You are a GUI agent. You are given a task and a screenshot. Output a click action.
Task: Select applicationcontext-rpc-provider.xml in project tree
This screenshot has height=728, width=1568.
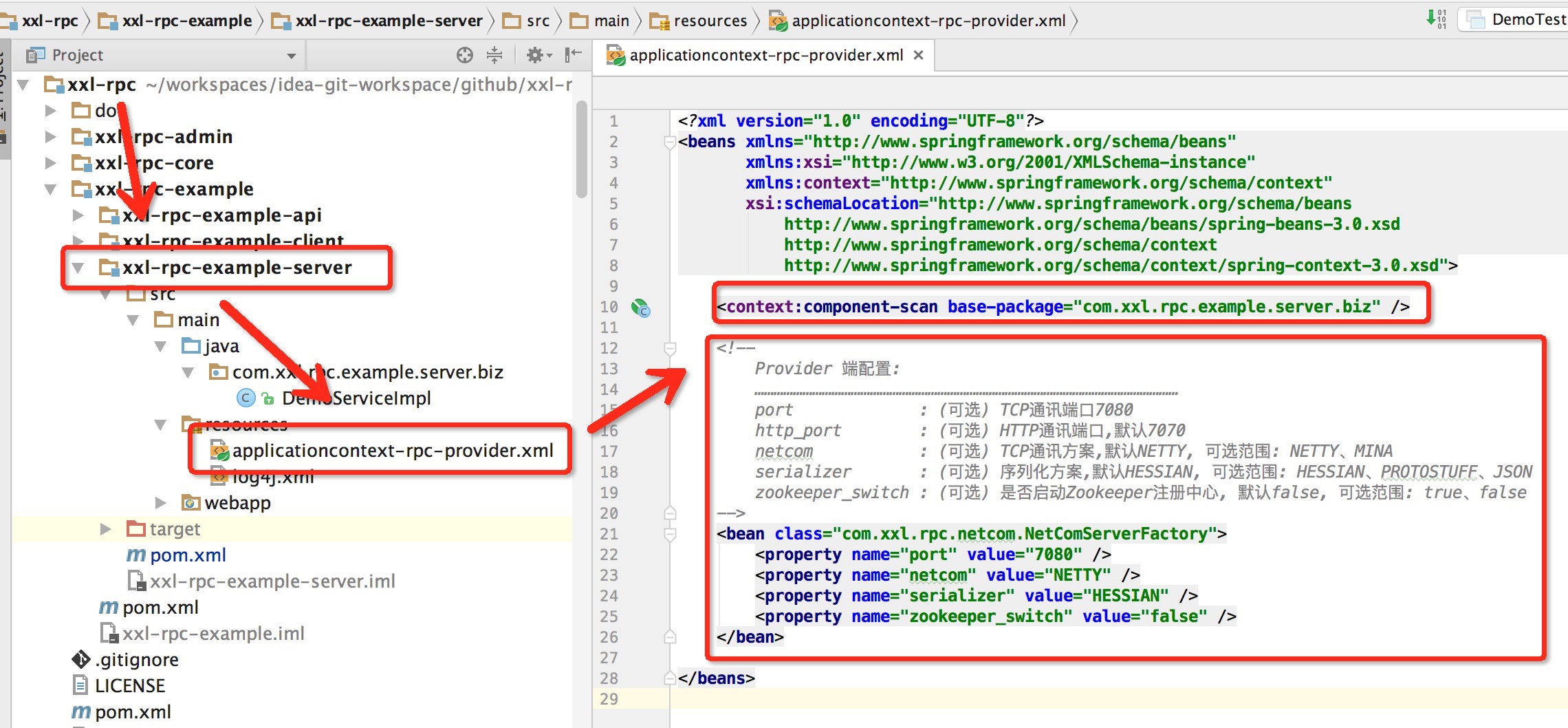pyautogui.click(x=393, y=451)
